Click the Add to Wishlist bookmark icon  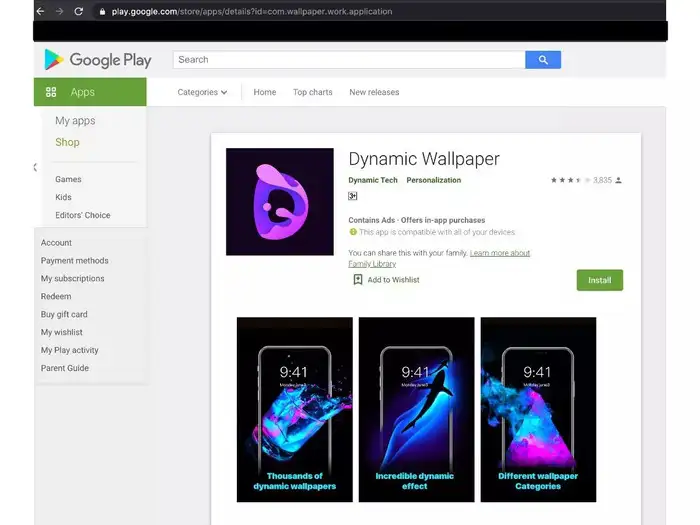pyautogui.click(x=357, y=280)
